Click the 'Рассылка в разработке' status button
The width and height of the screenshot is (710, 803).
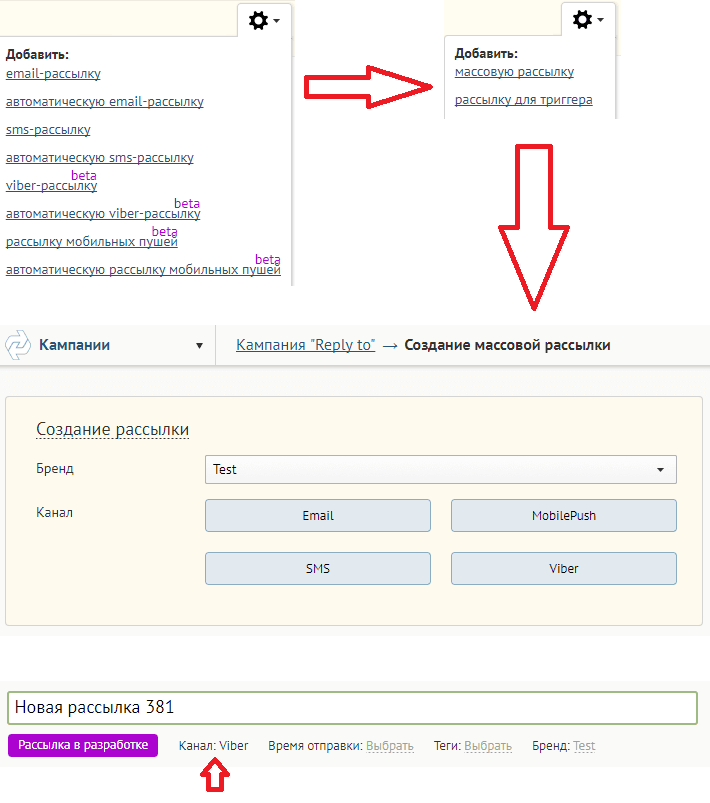pos(83,745)
